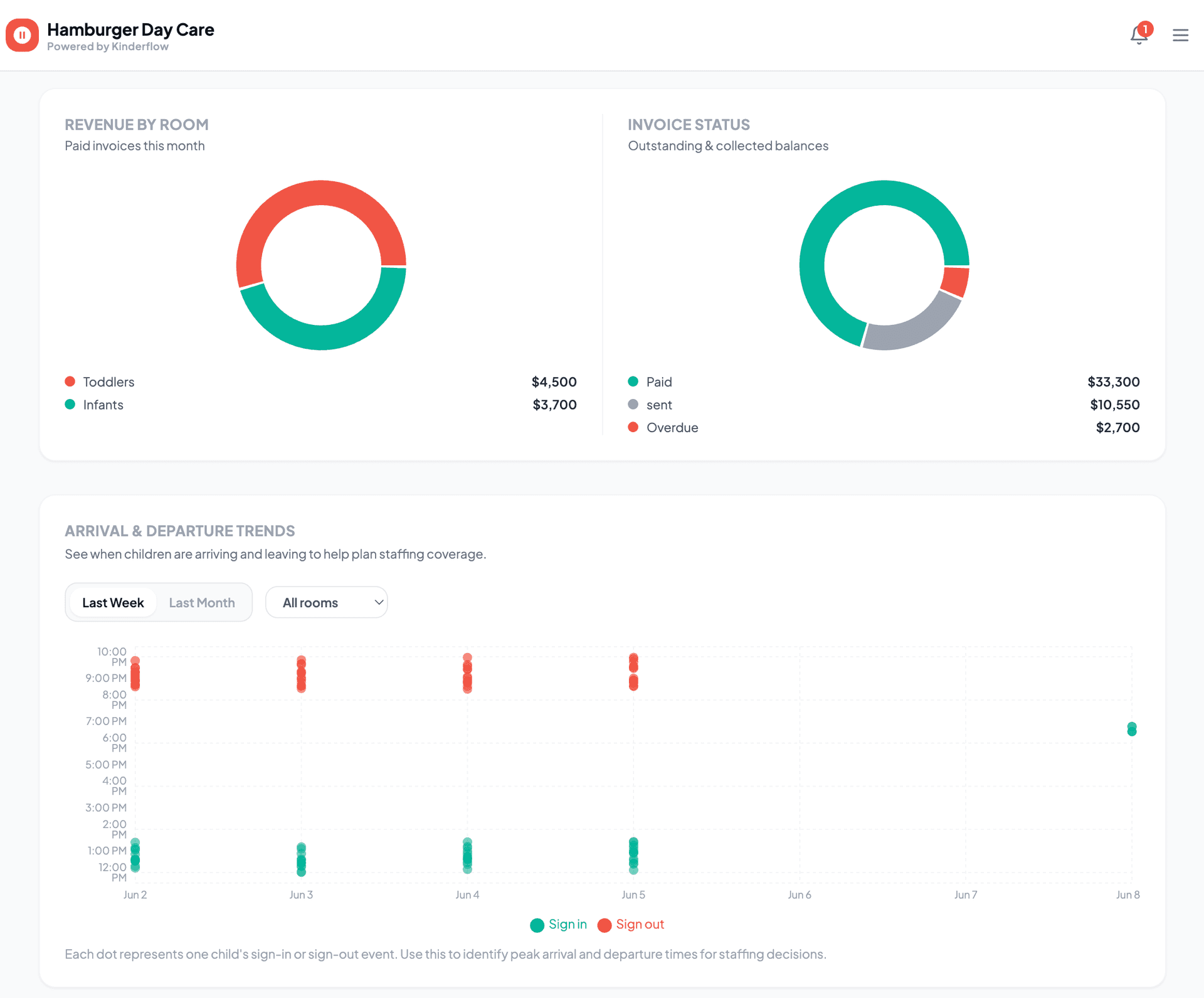This screenshot has height=998, width=1204.
Task: Click the Infants legend color dot
Action: click(70, 405)
